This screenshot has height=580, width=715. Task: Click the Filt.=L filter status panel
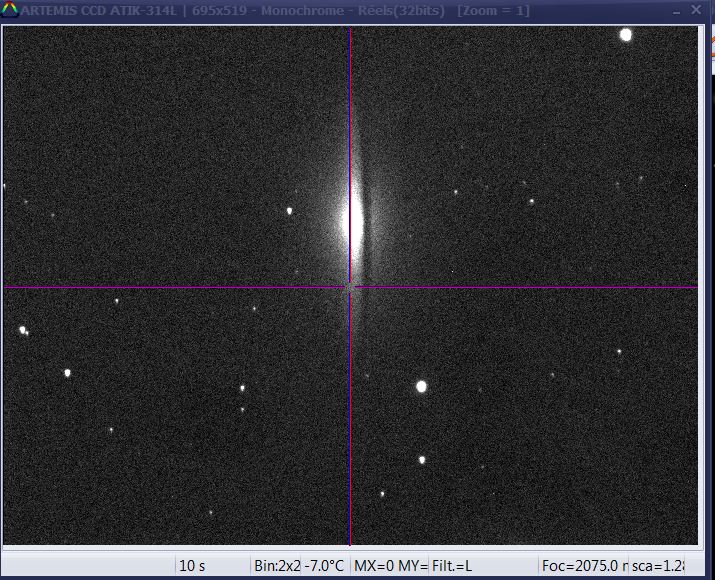click(483, 566)
